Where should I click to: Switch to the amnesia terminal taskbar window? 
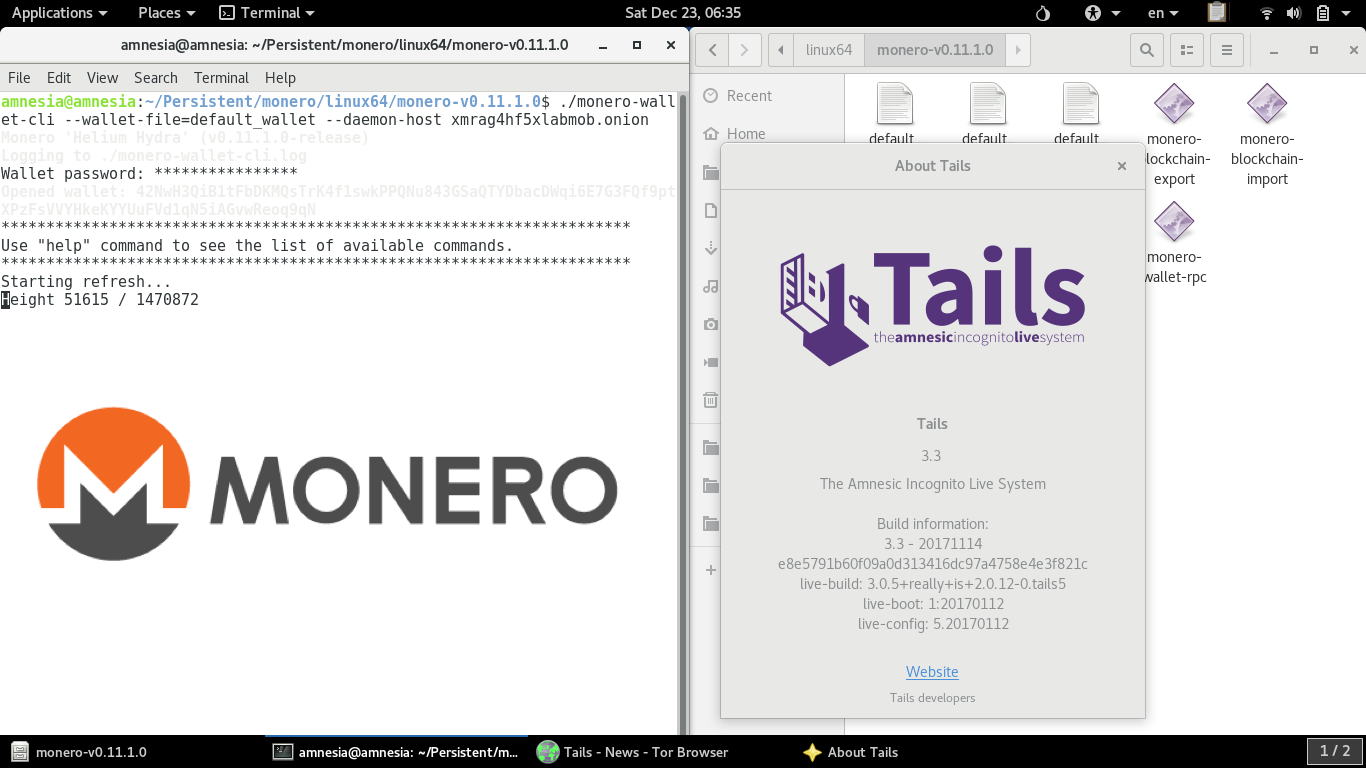(397, 752)
